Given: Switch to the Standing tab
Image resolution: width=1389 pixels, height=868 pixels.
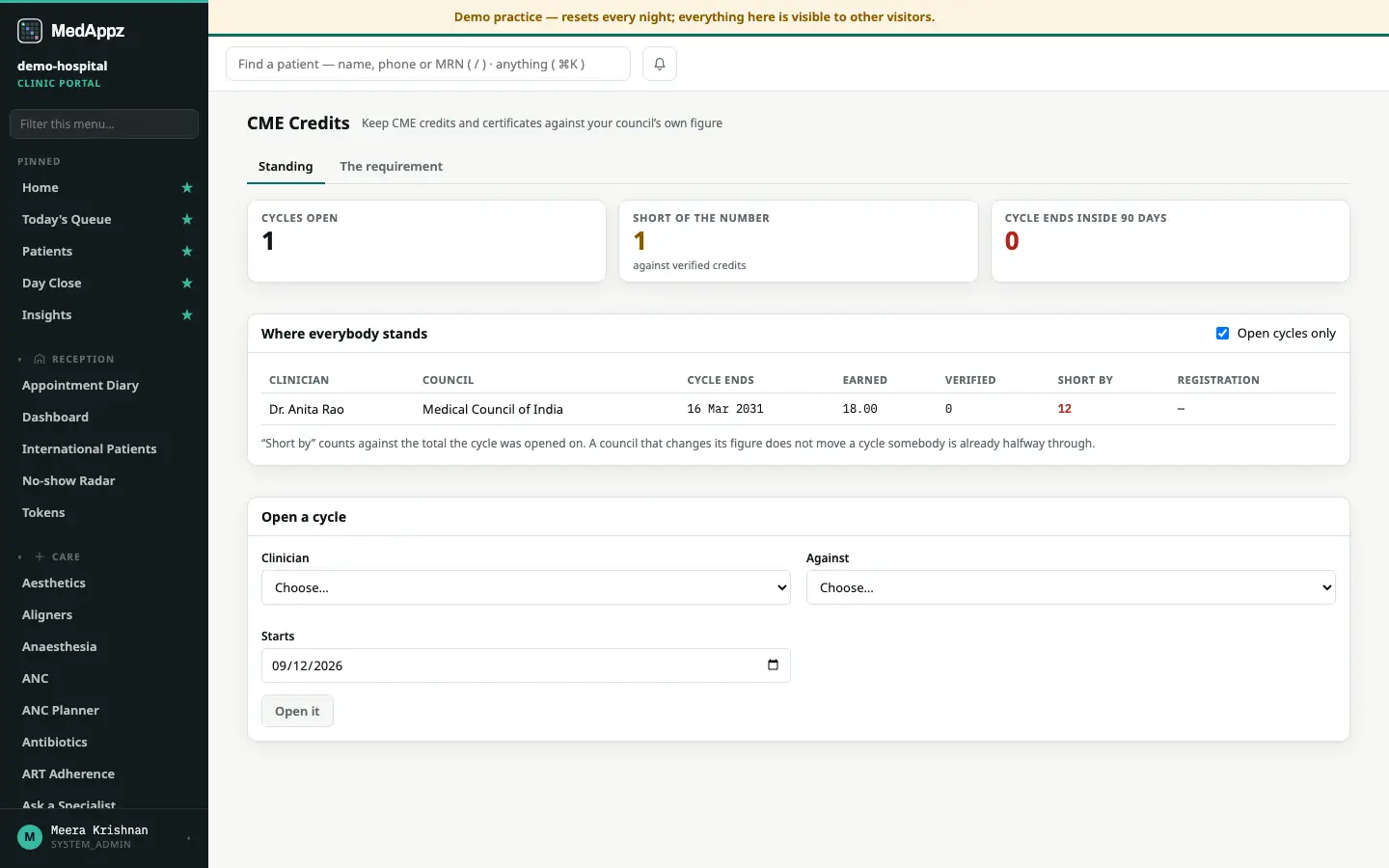Looking at the screenshot, I should point(286,166).
